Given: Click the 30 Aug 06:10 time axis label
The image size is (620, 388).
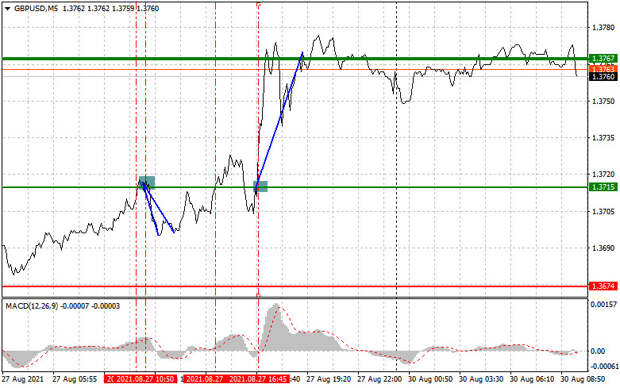Looking at the screenshot, I should (532, 379).
